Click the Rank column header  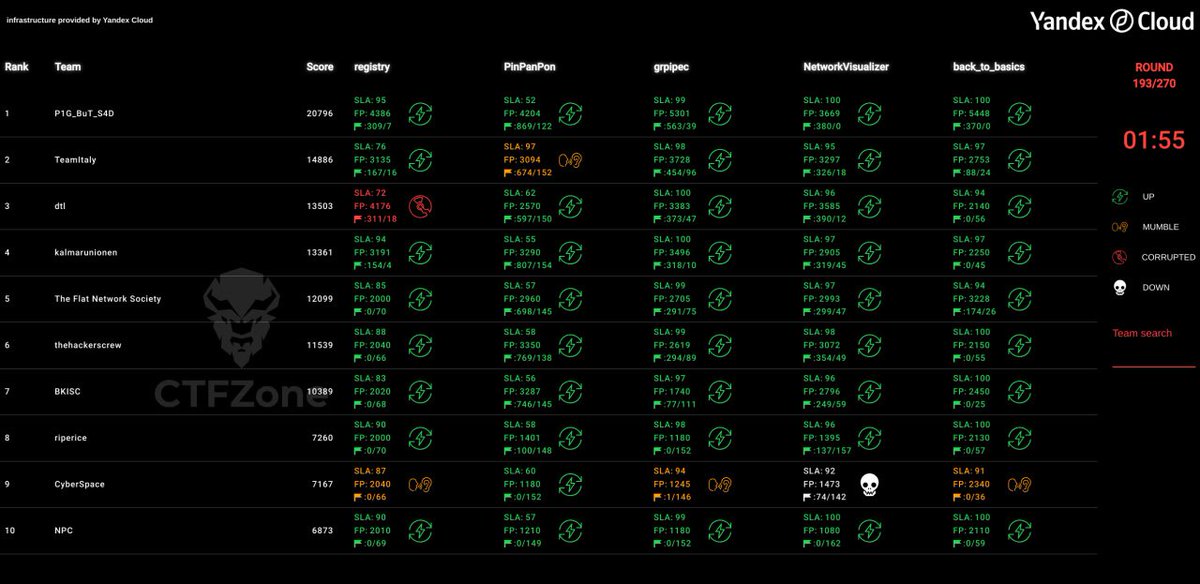click(x=16, y=67)
